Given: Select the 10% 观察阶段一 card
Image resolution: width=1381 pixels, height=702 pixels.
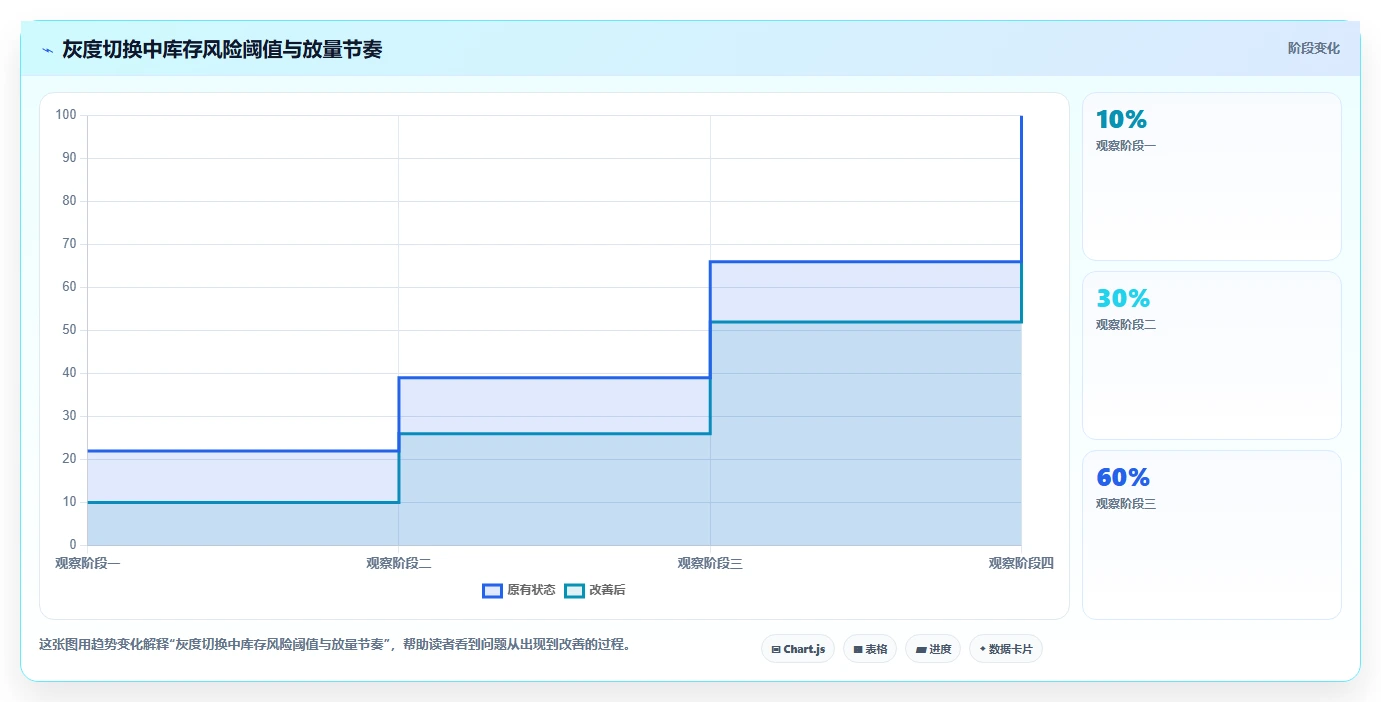Looking at the screenshot, I should (x=1211, y=177).
